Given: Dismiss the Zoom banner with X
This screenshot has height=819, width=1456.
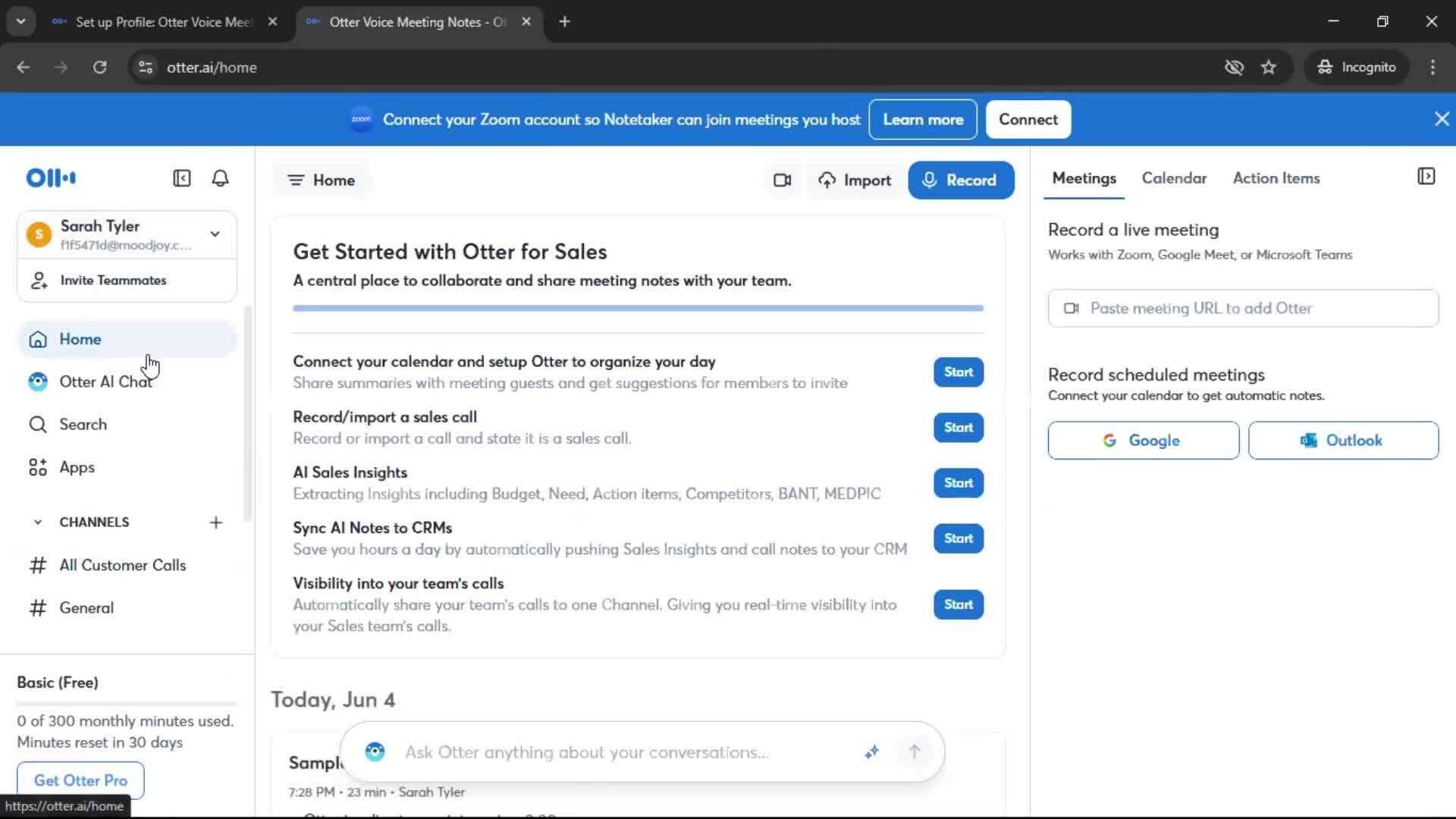Looking at the screenshot, I should (1442, 119).
